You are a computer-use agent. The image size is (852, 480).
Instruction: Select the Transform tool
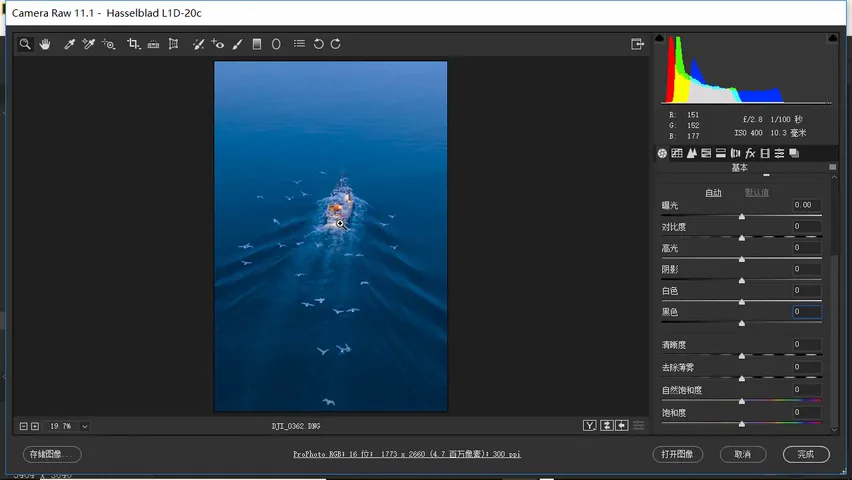[x=173, y=44]
